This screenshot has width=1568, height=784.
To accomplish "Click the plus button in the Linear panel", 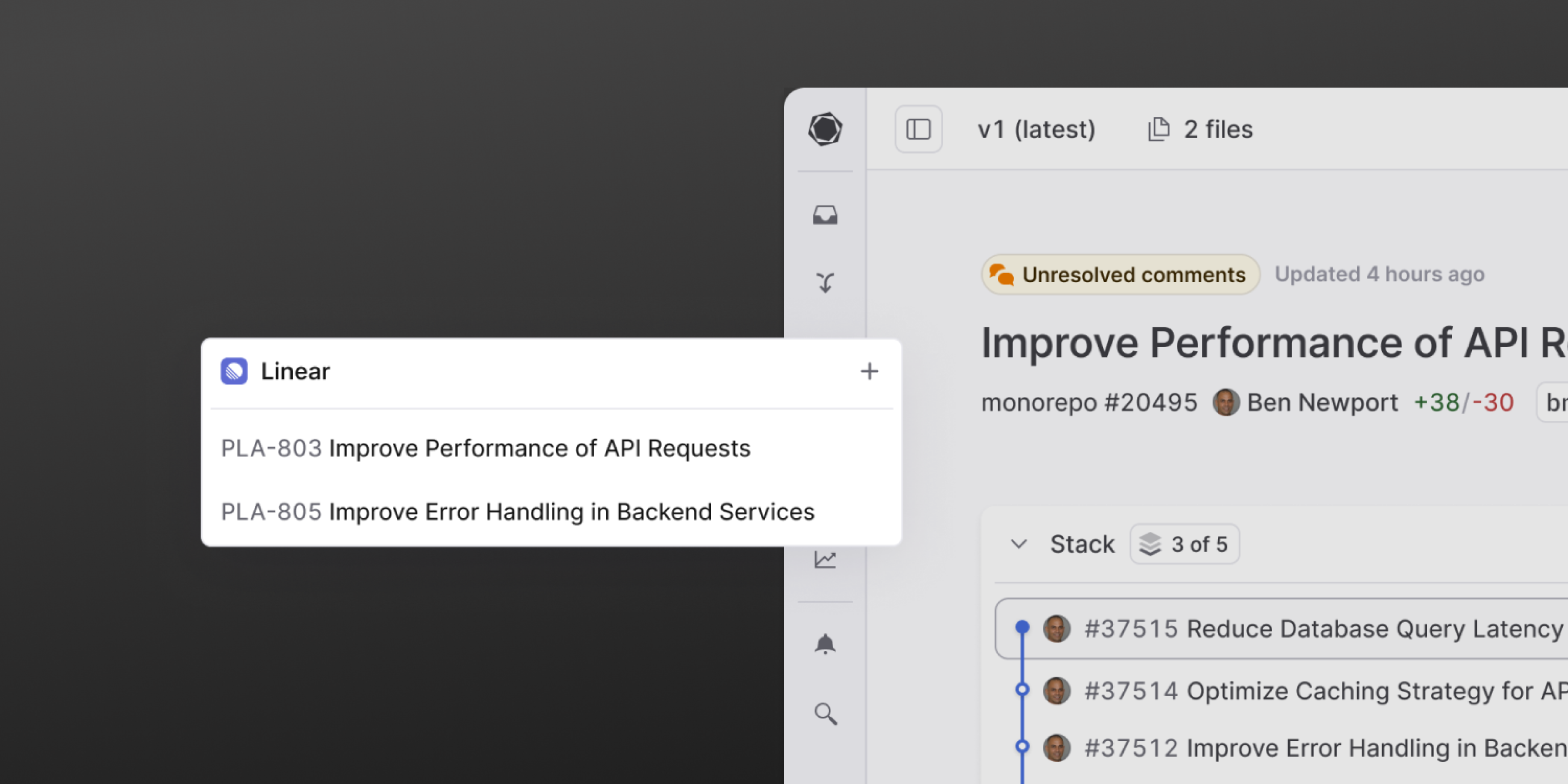I will (x=870, y=371).
